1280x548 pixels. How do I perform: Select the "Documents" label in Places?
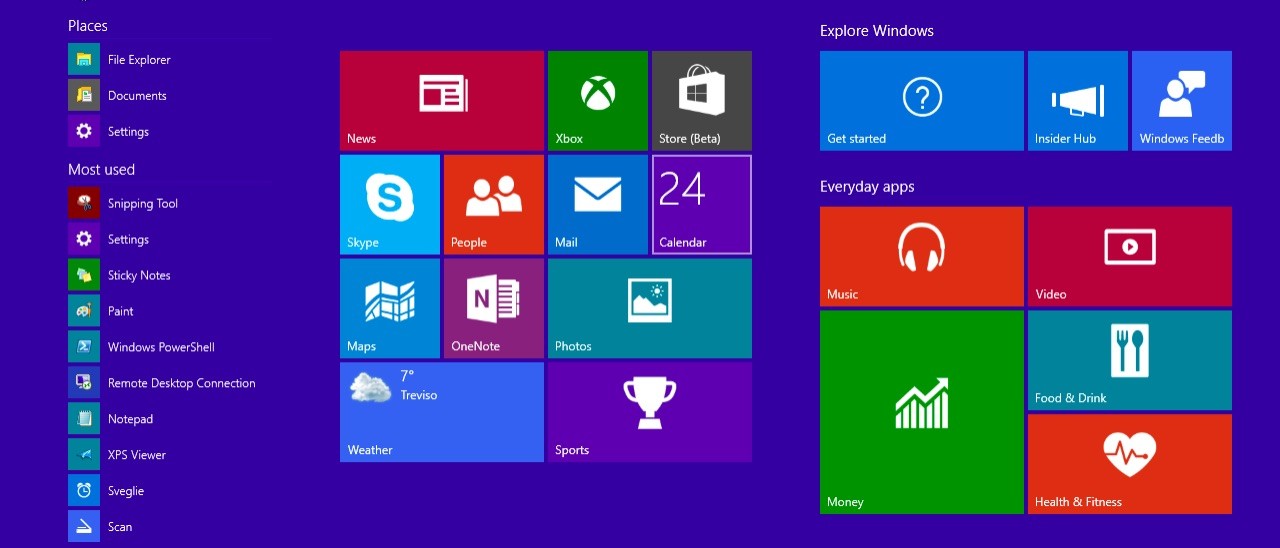(x=137, y=96)
